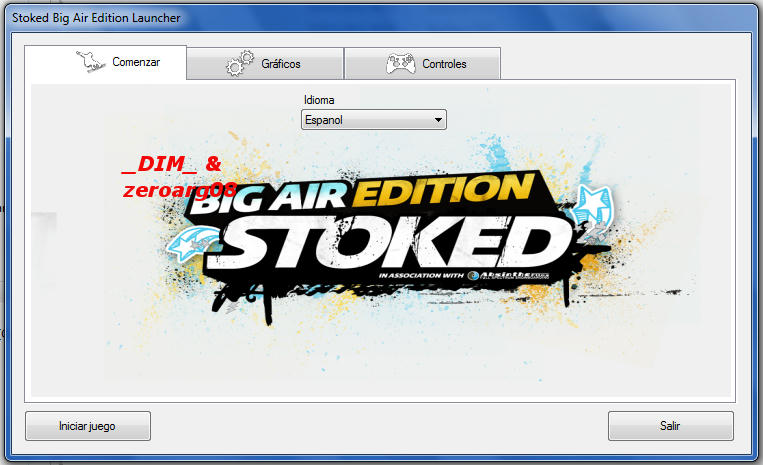Click the gamepad icon on Controles tab
Image resolution: width=763 pixels, height=465 pixels.
tap(400, 64)
